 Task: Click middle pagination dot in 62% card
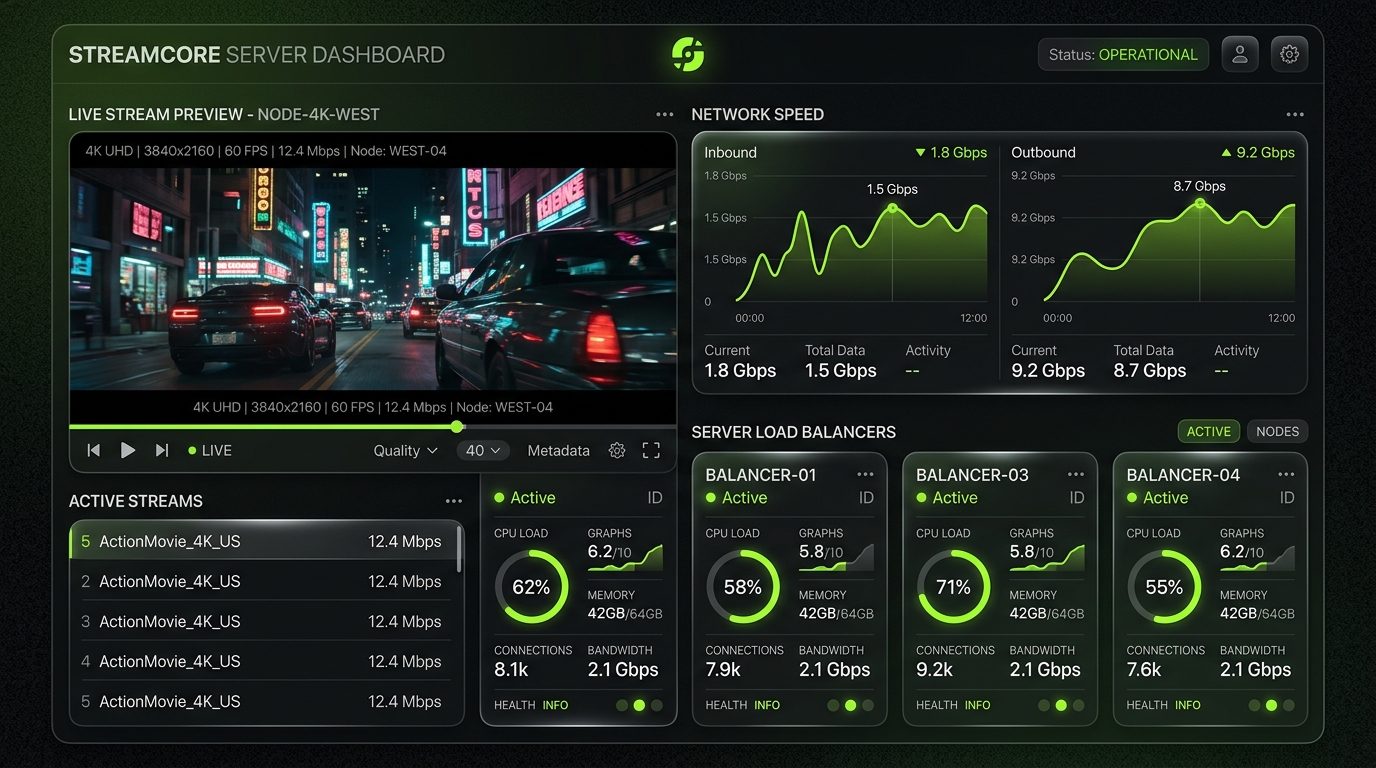click(639, 705)
